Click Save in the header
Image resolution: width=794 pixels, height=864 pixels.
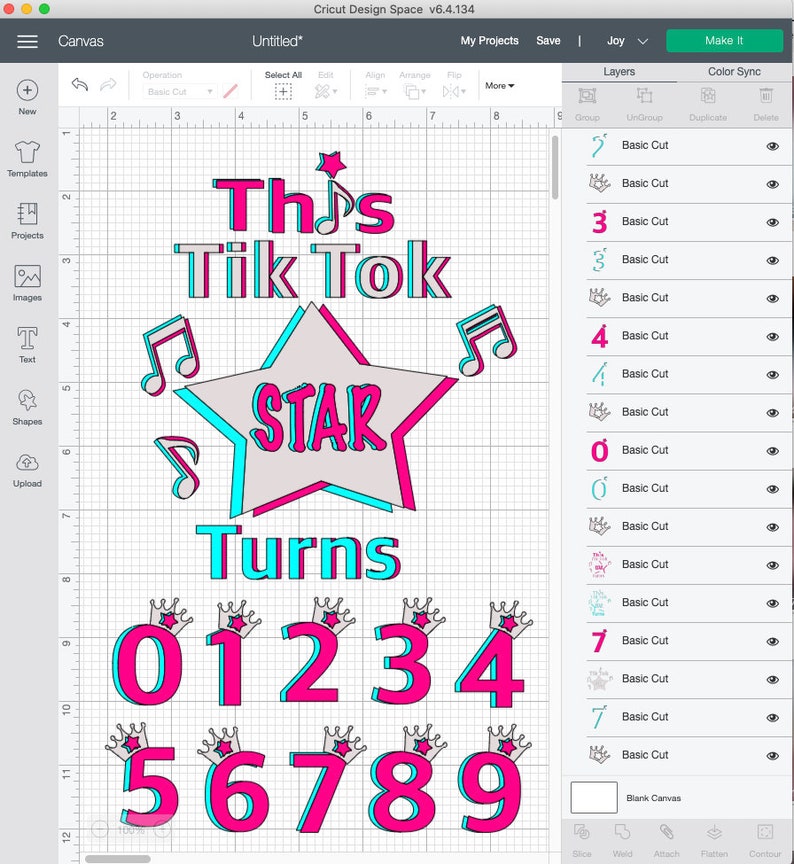click(548, 41)
